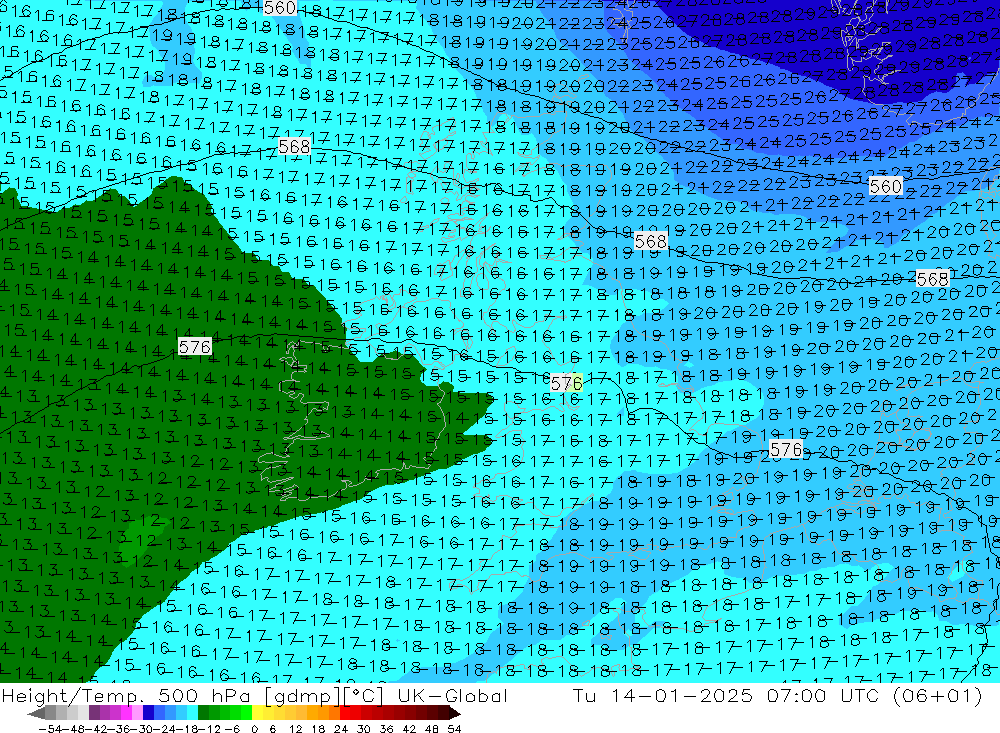Click the 576 label over the dark green area
The image size is (1000, 733).
[x=195, y=346]
